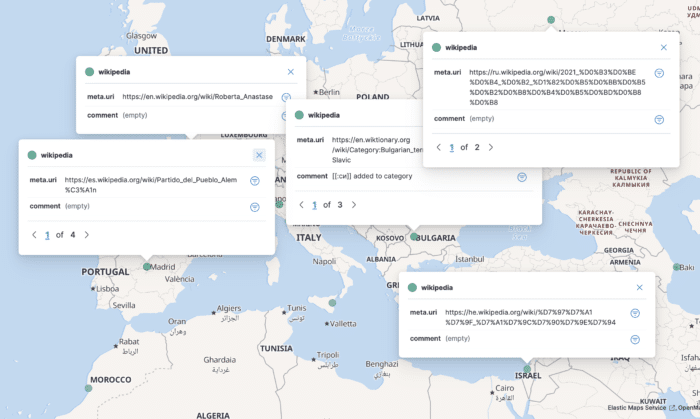Go to previous feature in 'of 2' tooltip
This screenshot has width=700, height=419.
438,147
